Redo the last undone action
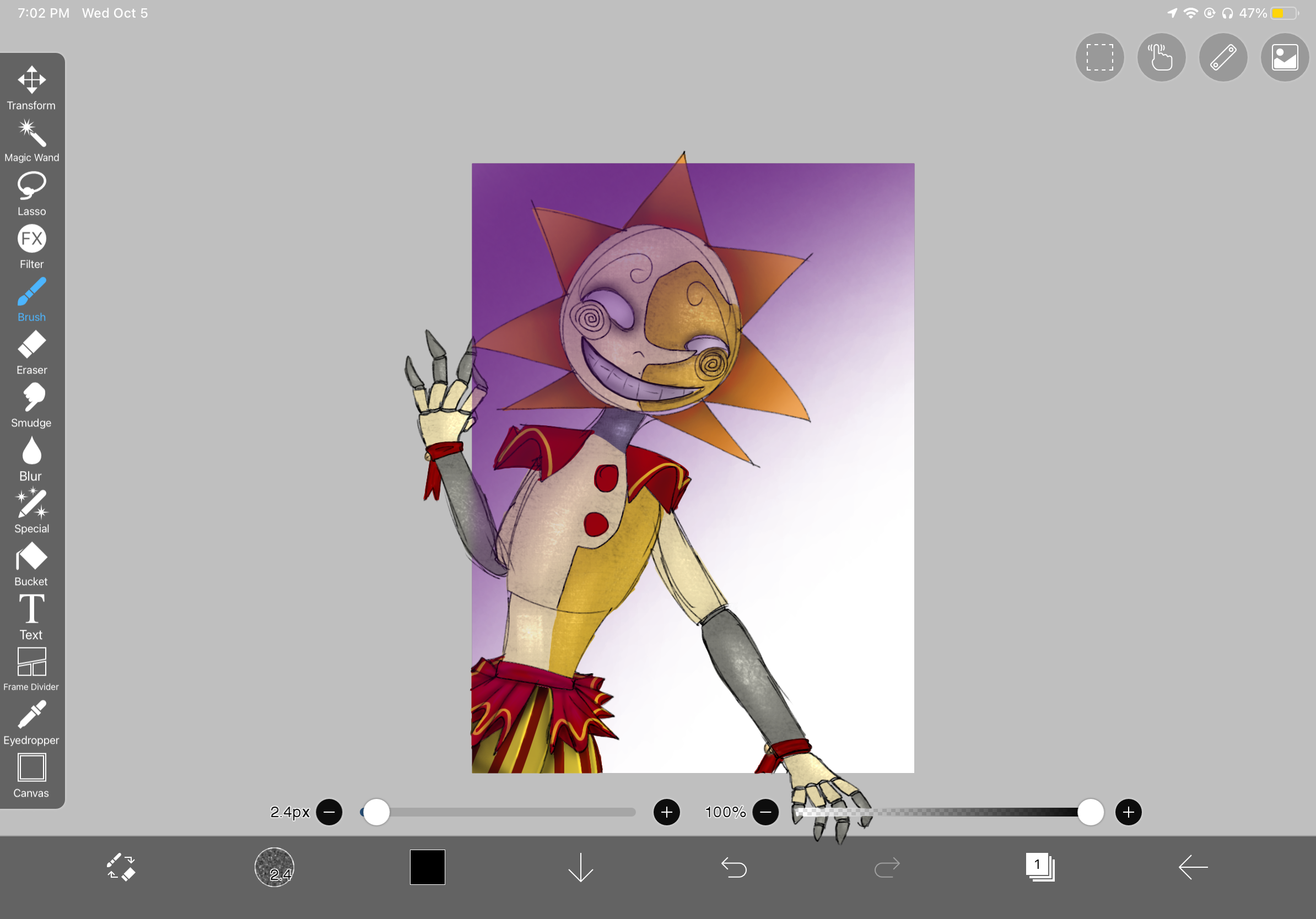Screen dimensions: 1316x919 [x=887, y=868]
